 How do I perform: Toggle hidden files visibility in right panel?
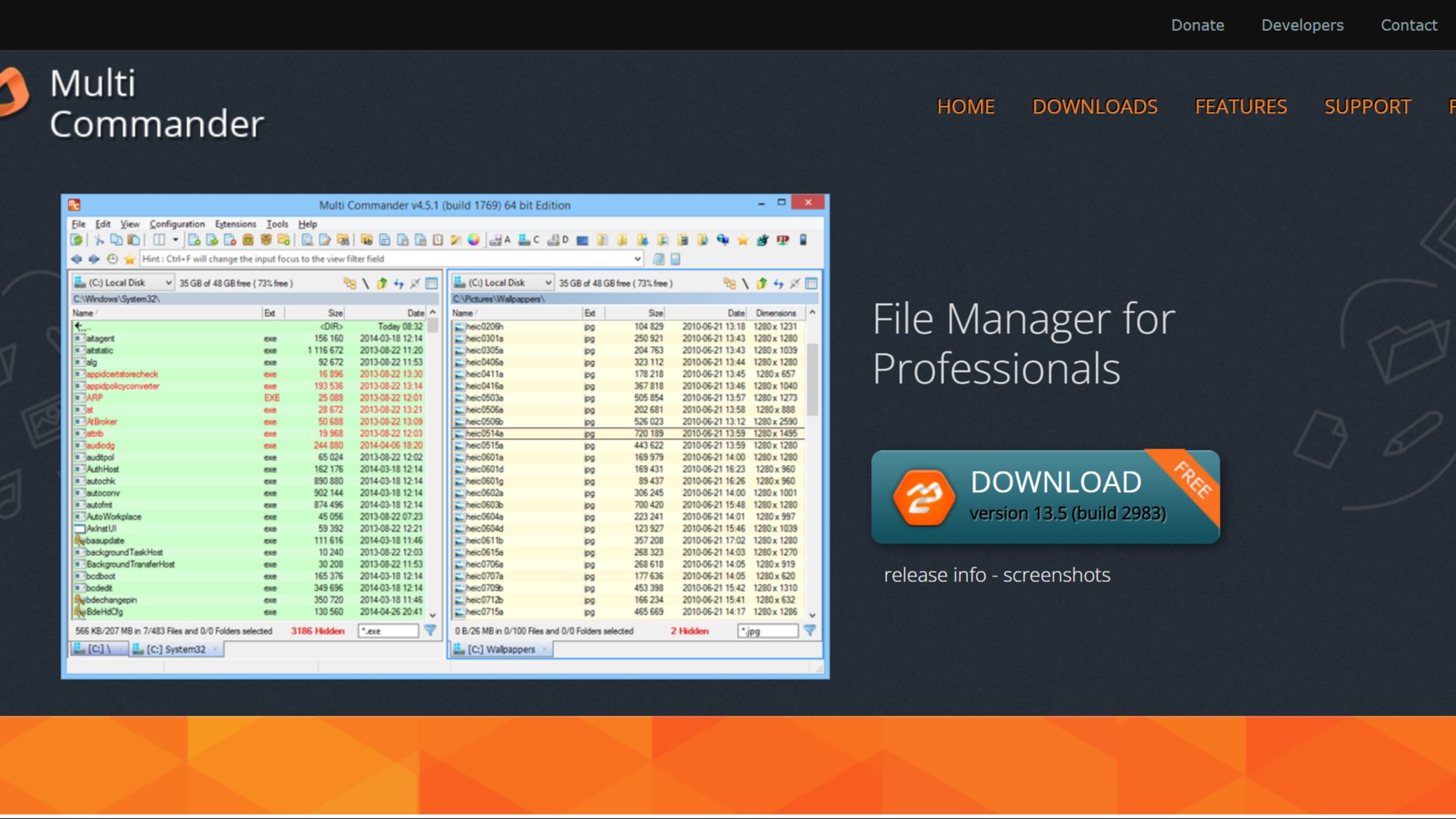[x=688, y=631]
